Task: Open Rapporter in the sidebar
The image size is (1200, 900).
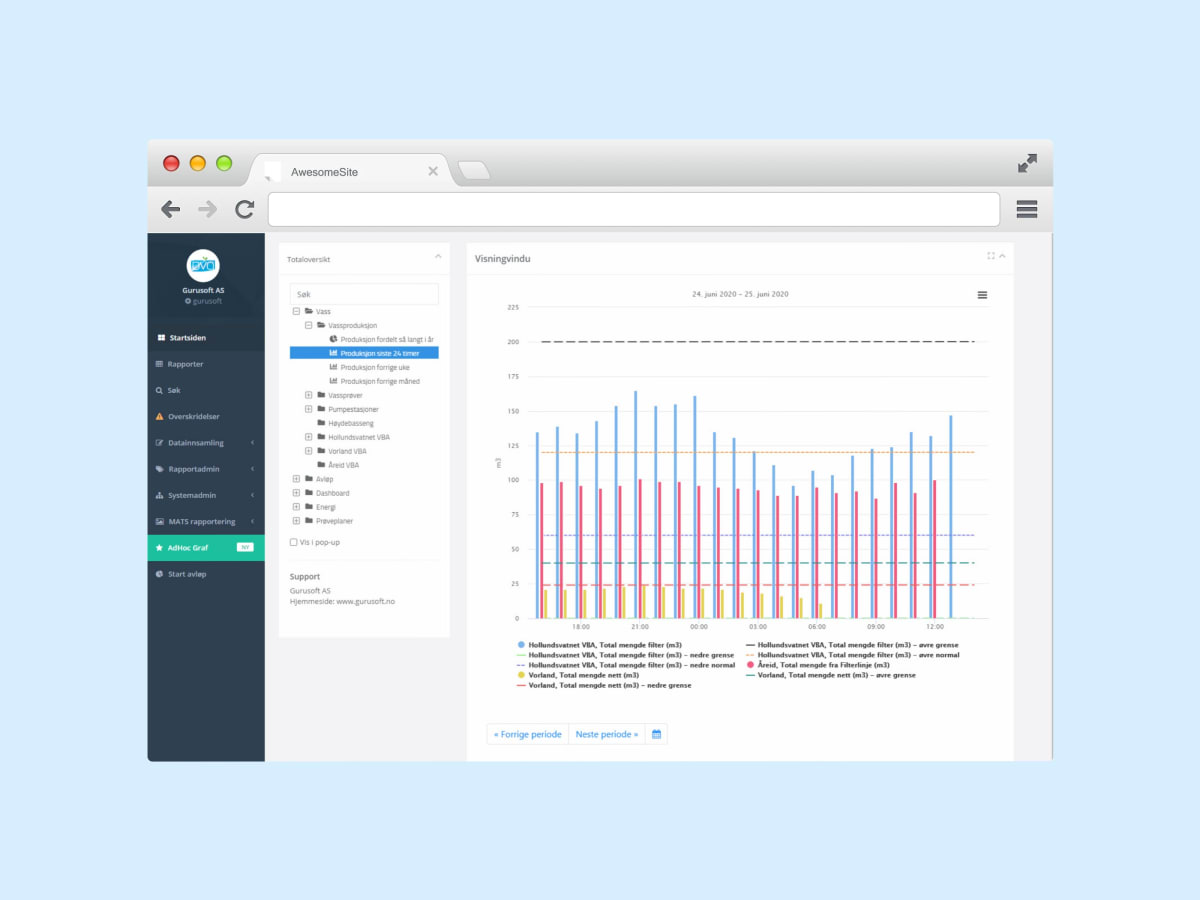Action: 206,364
